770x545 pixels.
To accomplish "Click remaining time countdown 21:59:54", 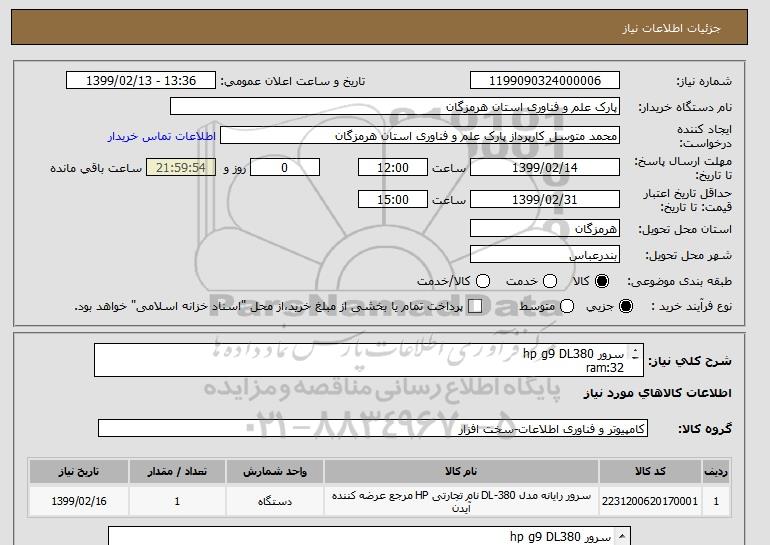I will tap(181, 167).
